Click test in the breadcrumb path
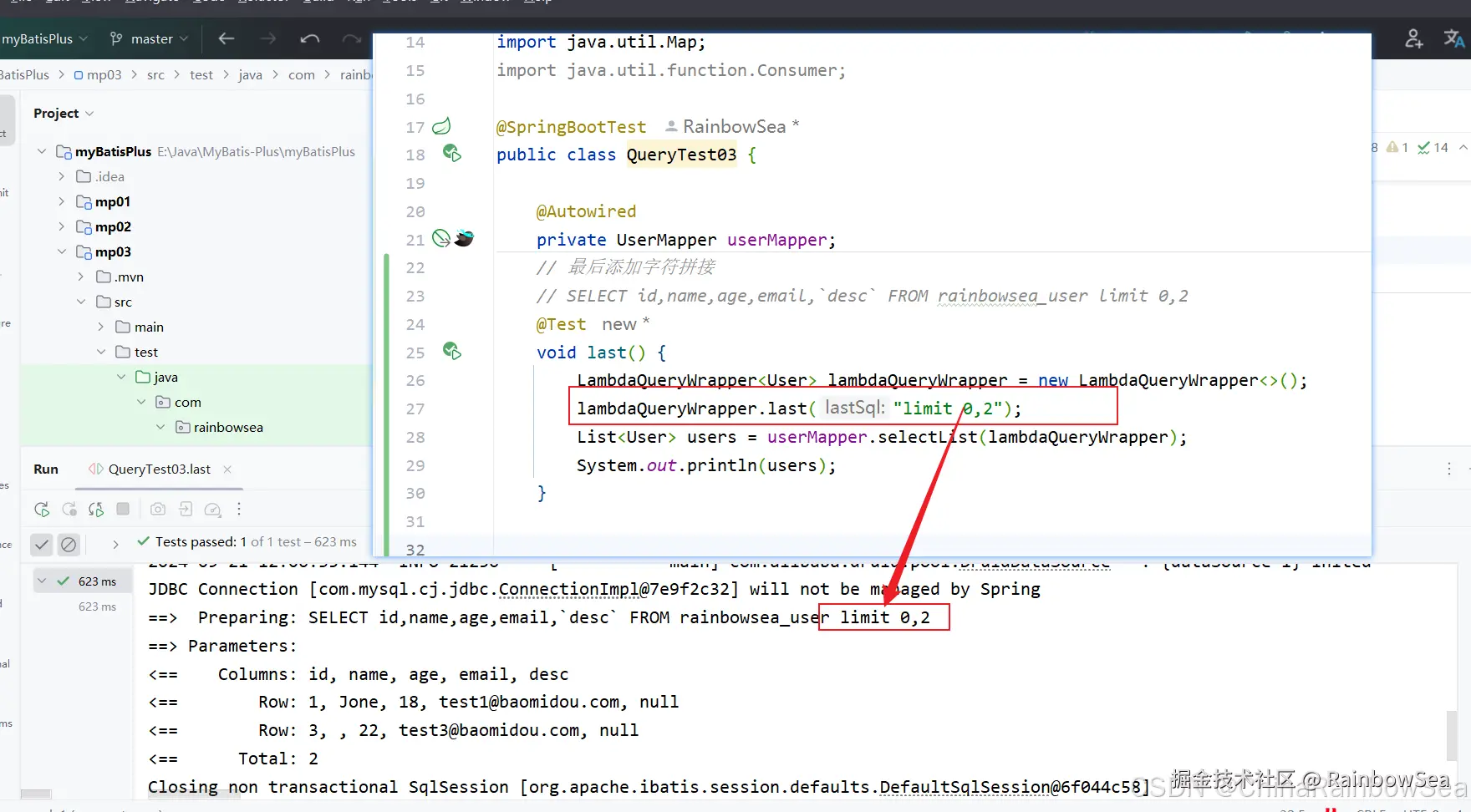The image size is (1471, 812). coord(201,74)
